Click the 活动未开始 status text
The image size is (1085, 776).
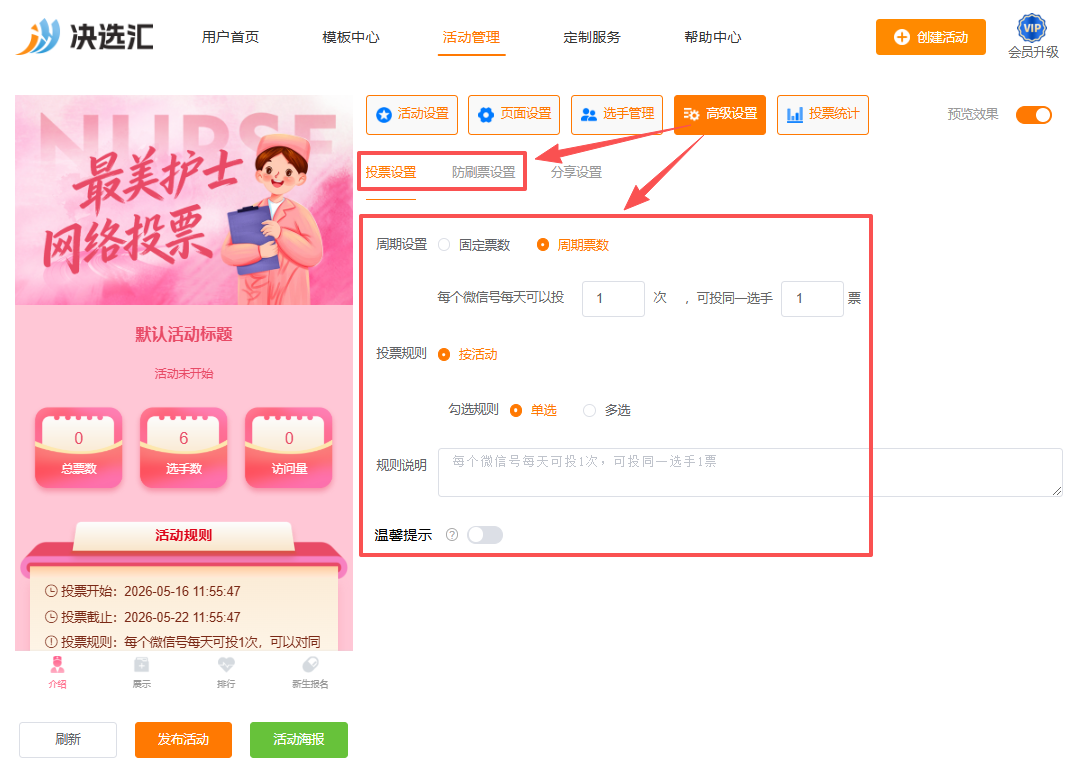point(183,374)
